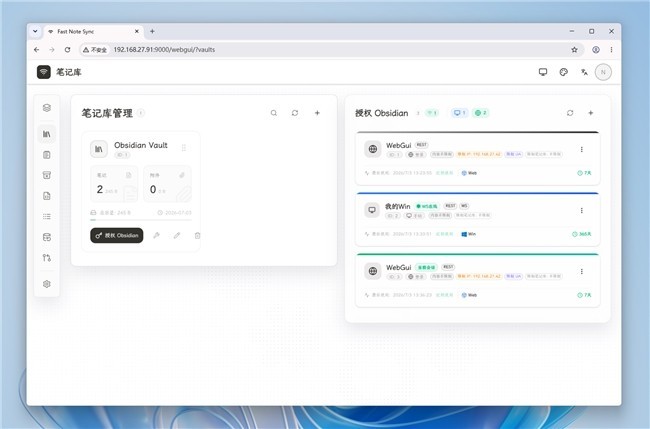Open the color palette theme icon
Screen dimensions: 650x429
point(563,72)
